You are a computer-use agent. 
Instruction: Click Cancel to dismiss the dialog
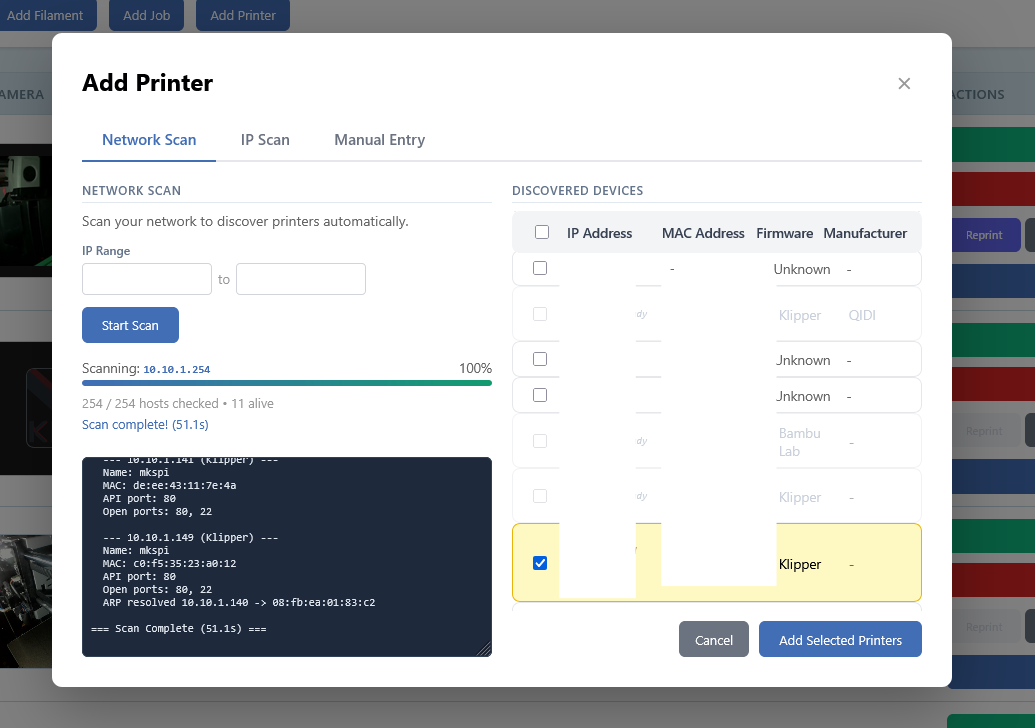pos(714,640)
